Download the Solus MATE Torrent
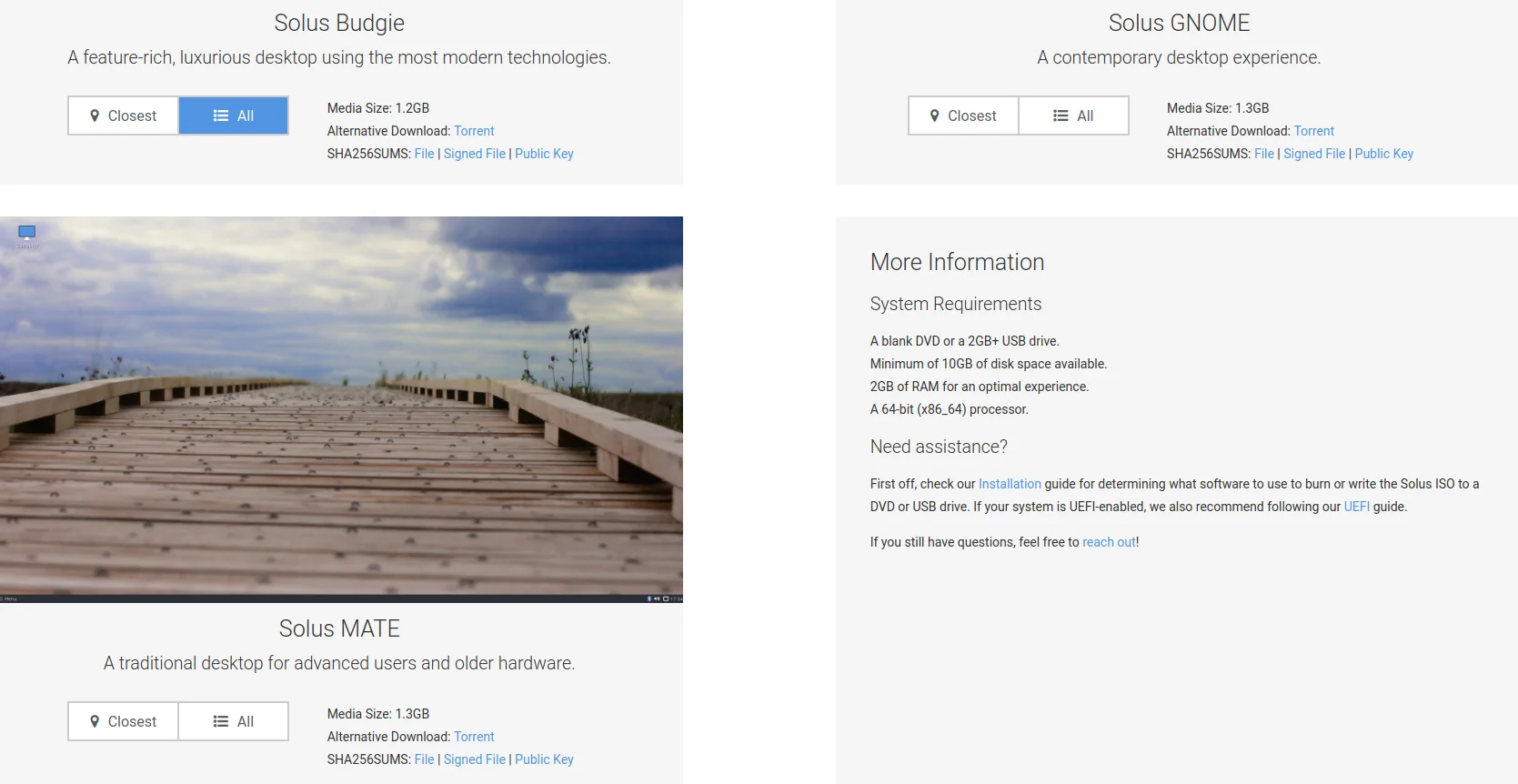1518x784 pixels. [474, 737]
